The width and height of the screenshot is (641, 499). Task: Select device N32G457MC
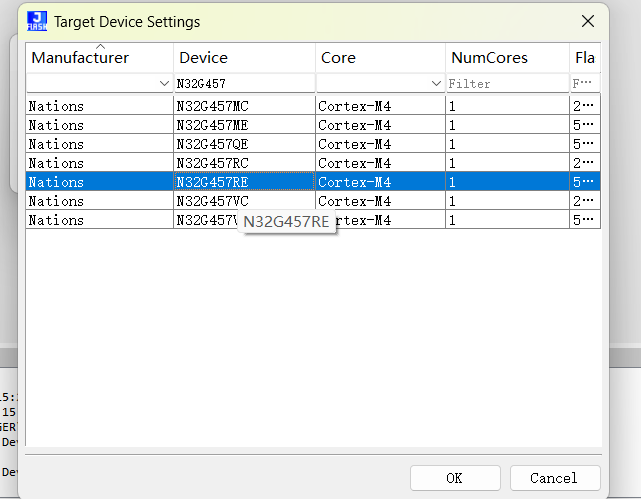pos(244,106)
